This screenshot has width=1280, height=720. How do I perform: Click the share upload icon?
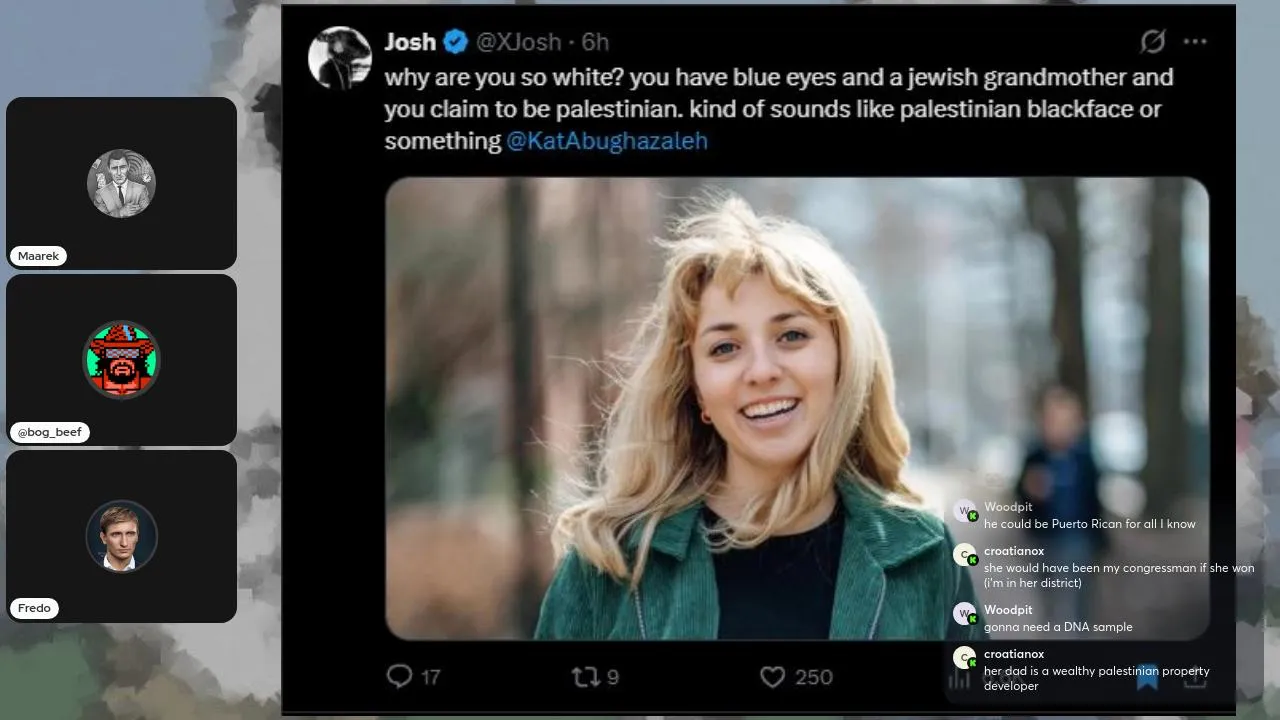click(x=1195, y=677)
